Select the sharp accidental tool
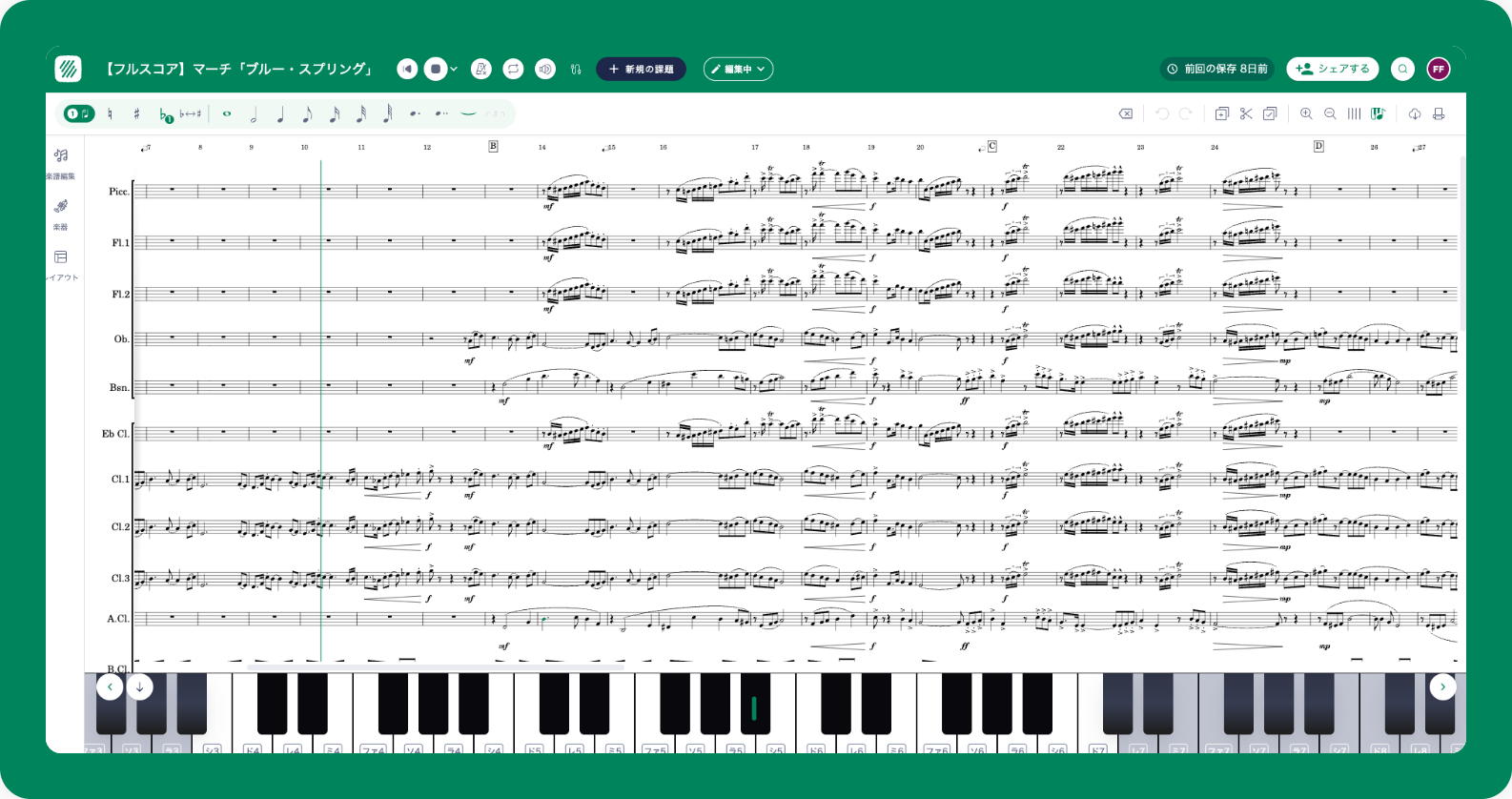Viewport: 1512px width, 799px height. coord(136,113)
